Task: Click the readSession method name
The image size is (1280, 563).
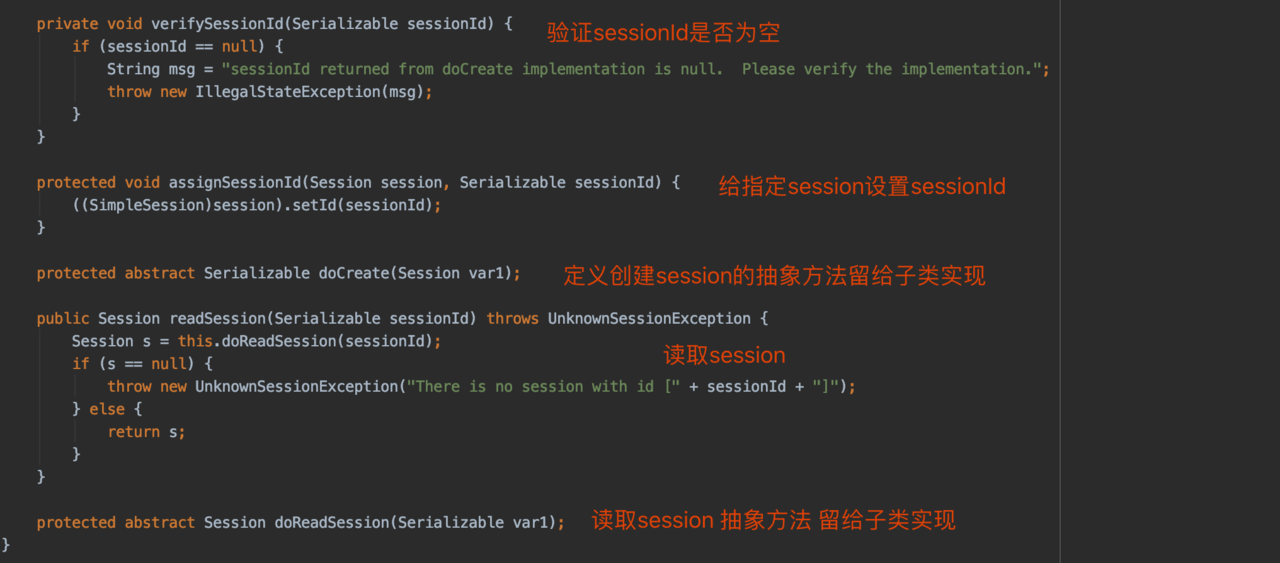Action: (217, 319)
